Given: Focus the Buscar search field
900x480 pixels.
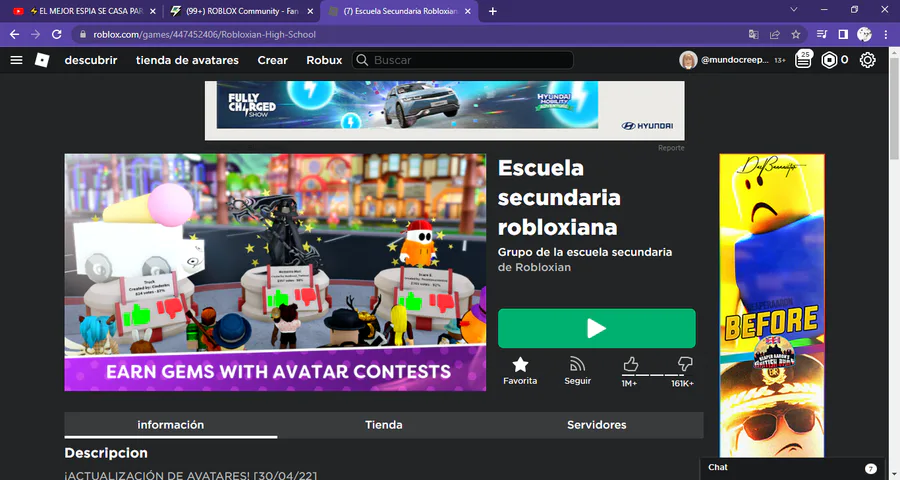Looking at the screenshot, I should (463, 60).
